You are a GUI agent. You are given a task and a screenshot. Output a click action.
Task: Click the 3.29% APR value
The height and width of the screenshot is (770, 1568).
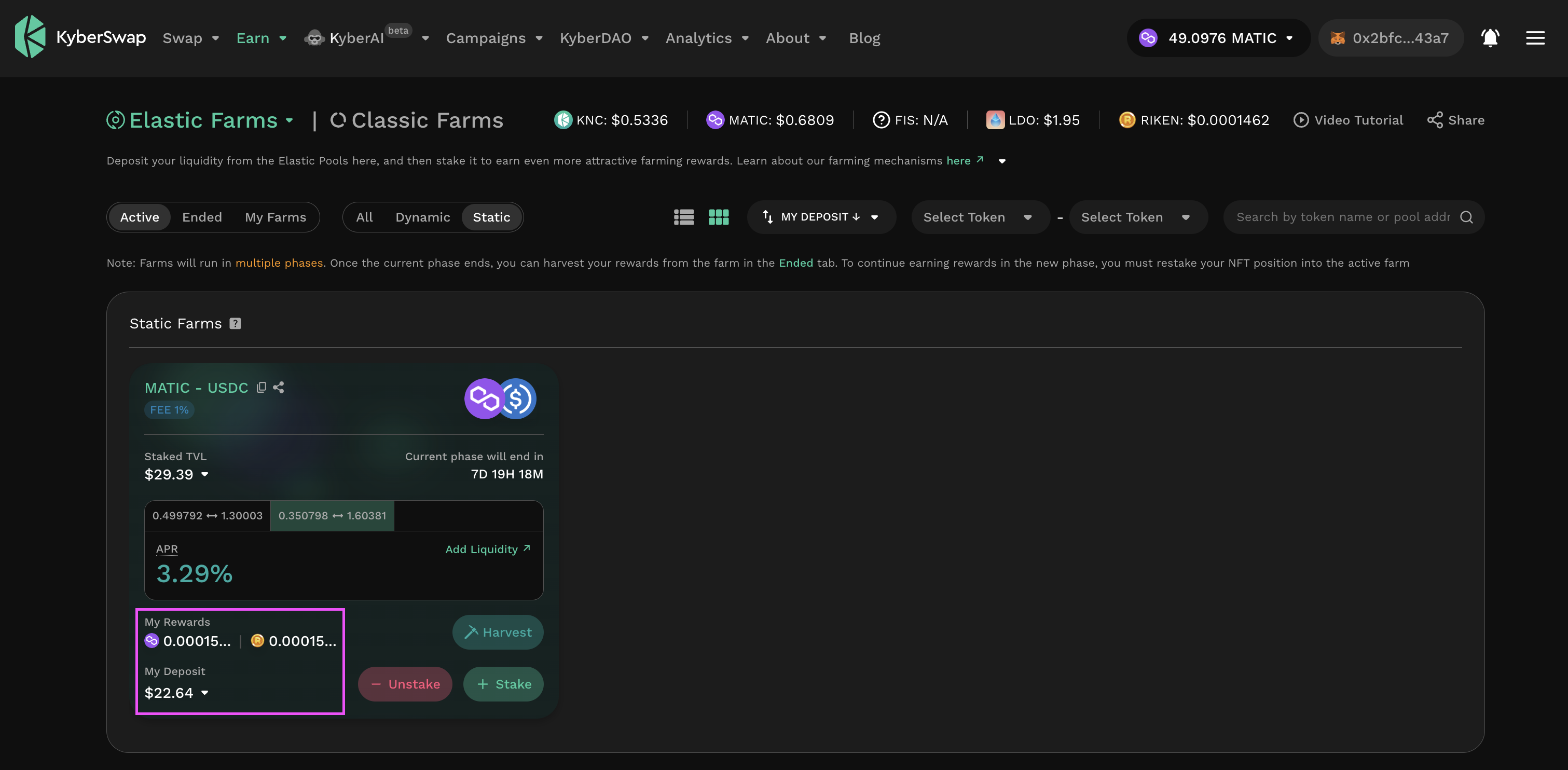(194, 573)
